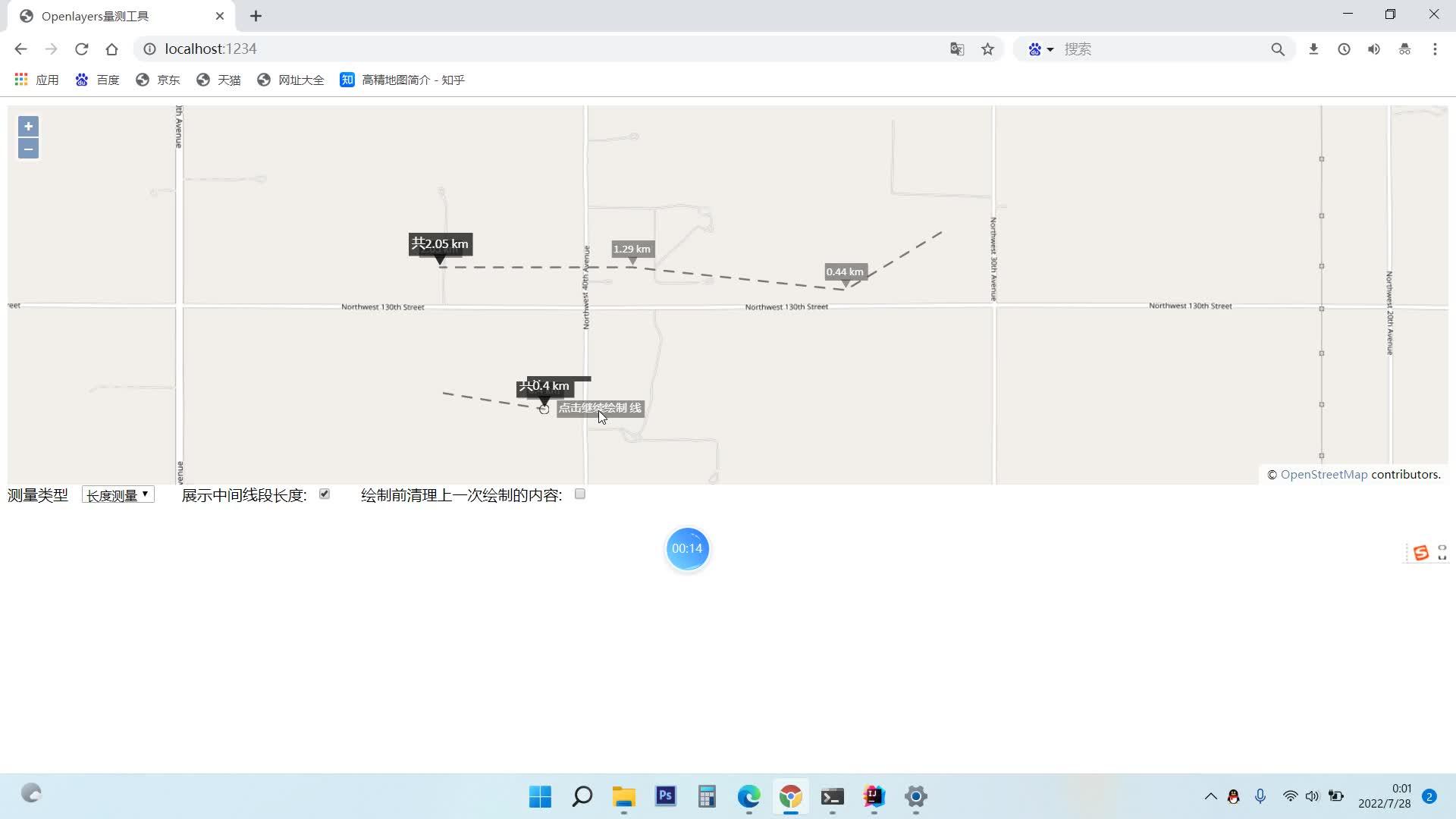Open the OpenStreetMap attribution link
The width and height of the screenshot is (1456, 819).
pos(1323,475)
